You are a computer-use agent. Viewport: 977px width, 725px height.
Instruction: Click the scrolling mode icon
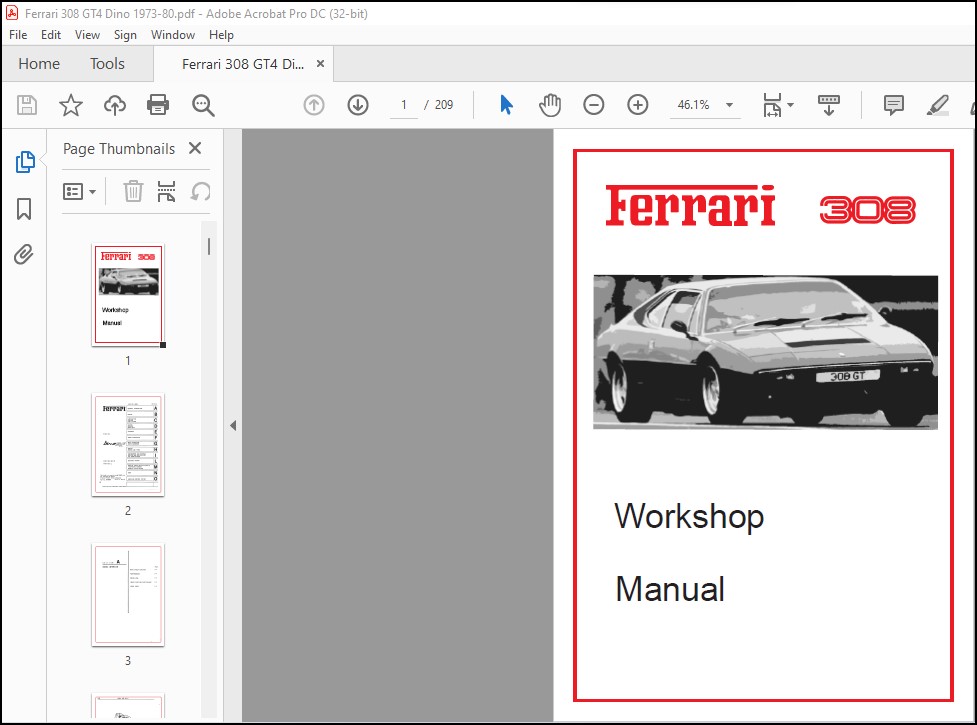point(829,105)
